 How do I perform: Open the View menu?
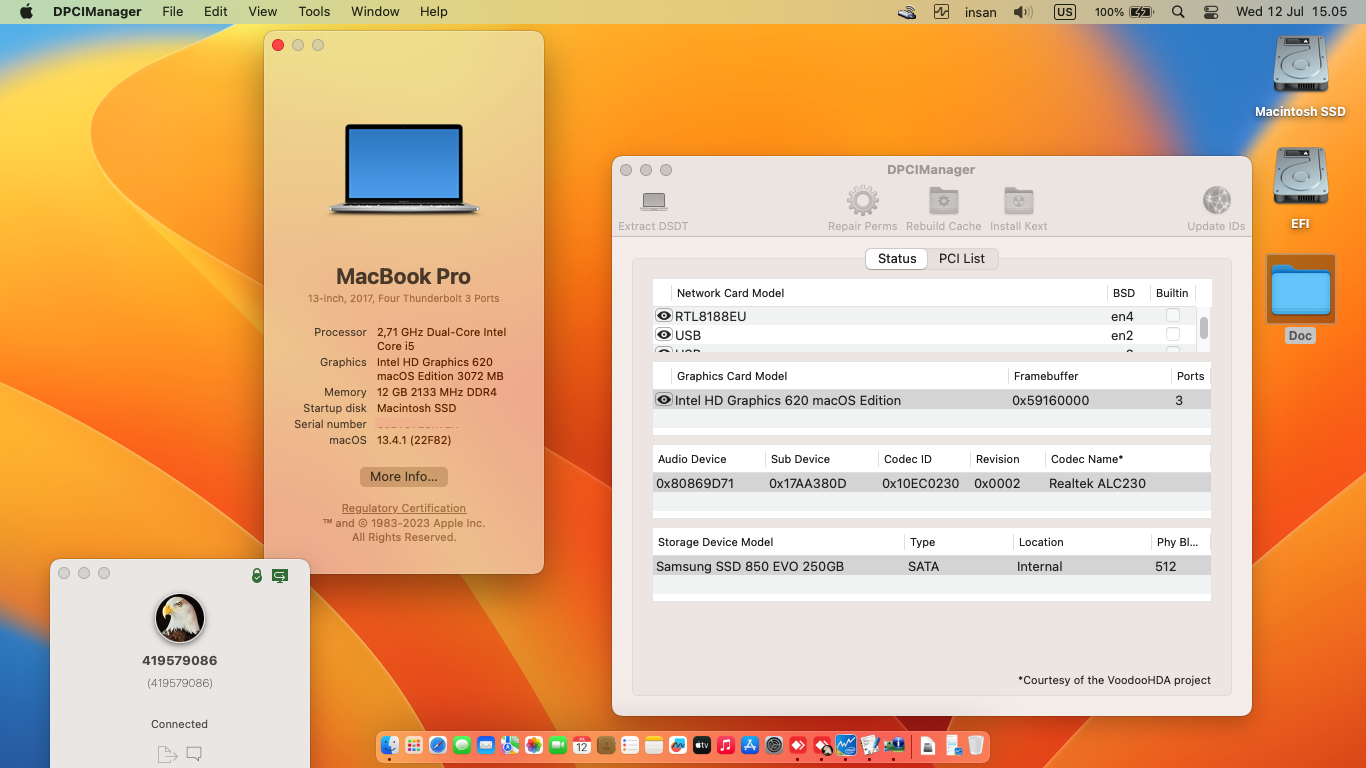(263, 12)
